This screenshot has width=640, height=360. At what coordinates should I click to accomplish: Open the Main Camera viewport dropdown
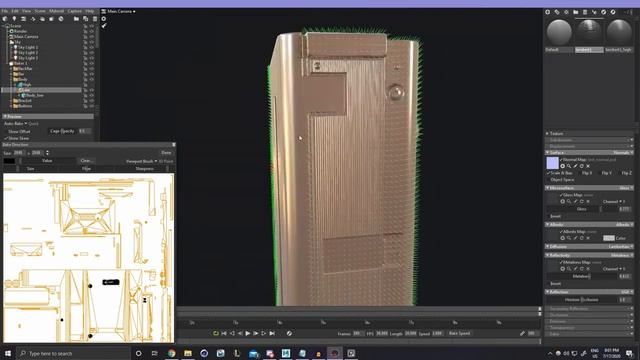point(121,11)
